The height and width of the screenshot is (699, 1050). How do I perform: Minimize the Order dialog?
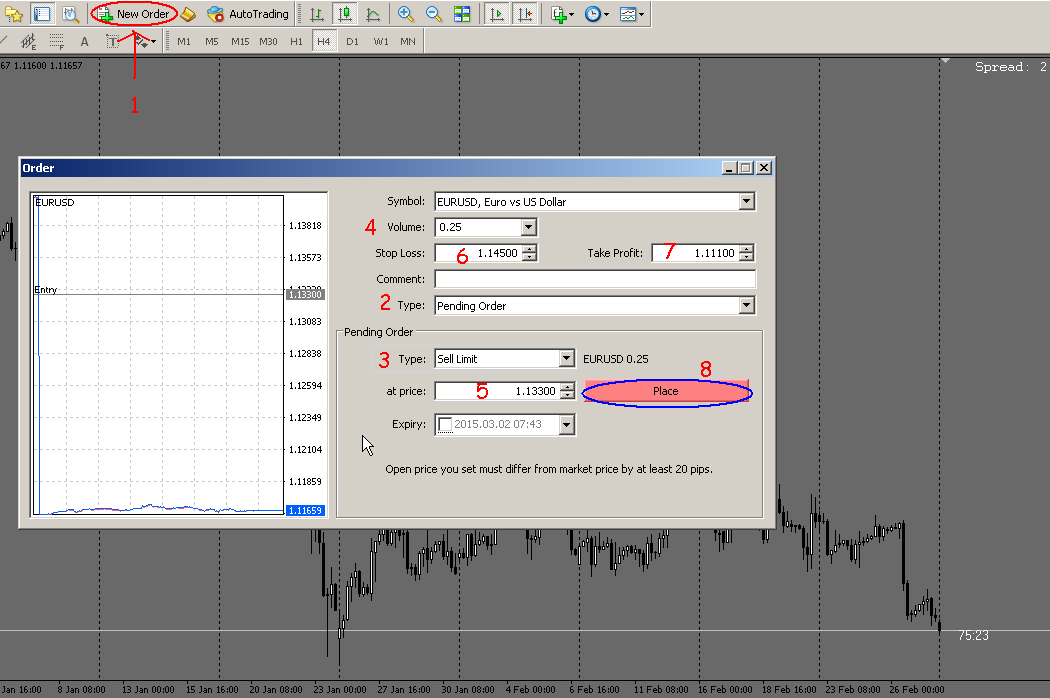point(729,168)
